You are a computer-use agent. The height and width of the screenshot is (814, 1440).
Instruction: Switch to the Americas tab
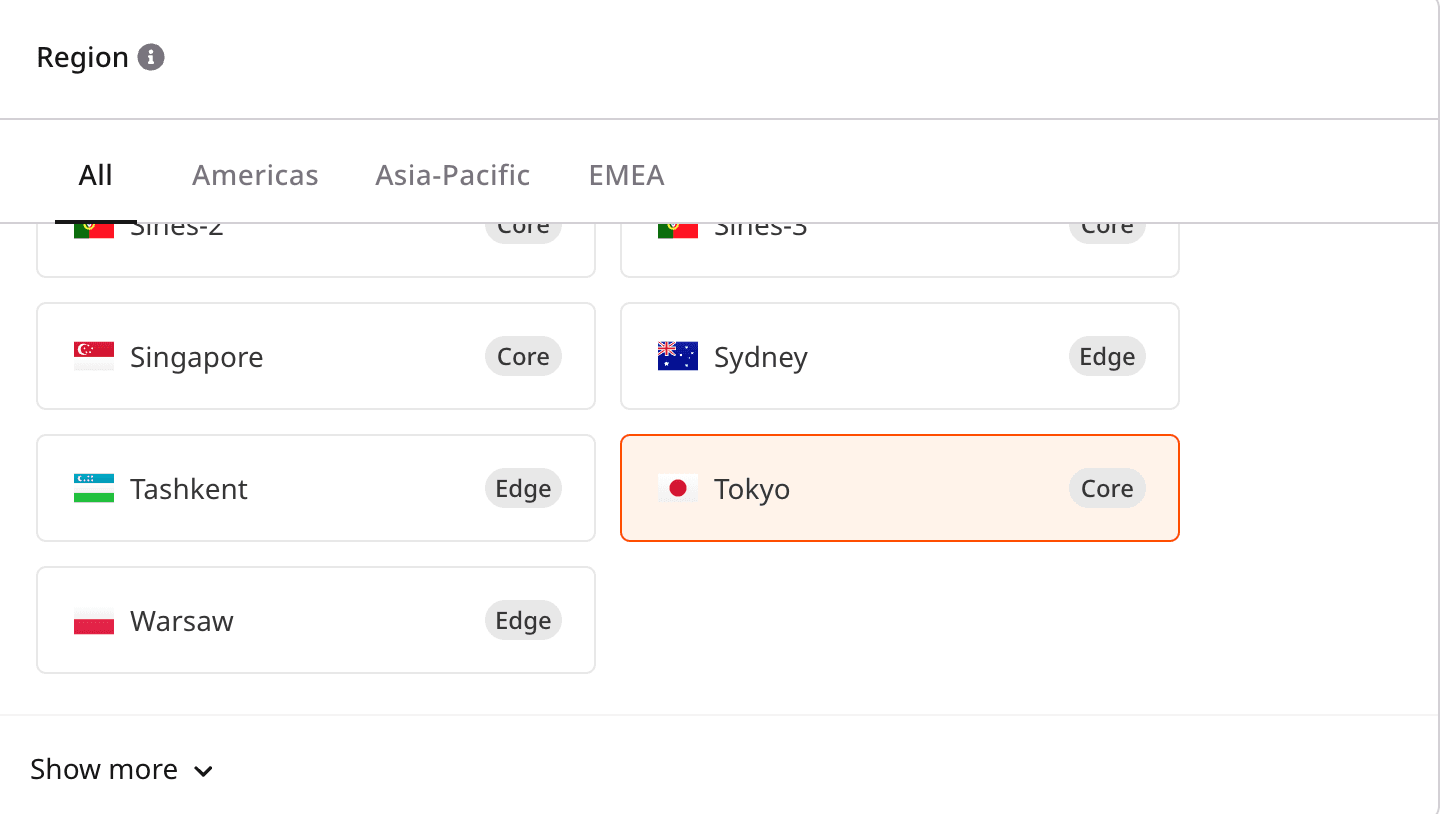coord(255,176)
